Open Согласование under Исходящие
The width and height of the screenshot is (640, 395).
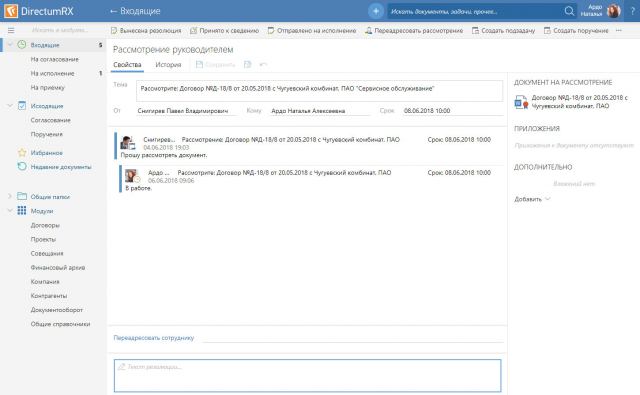click(51, 120)
